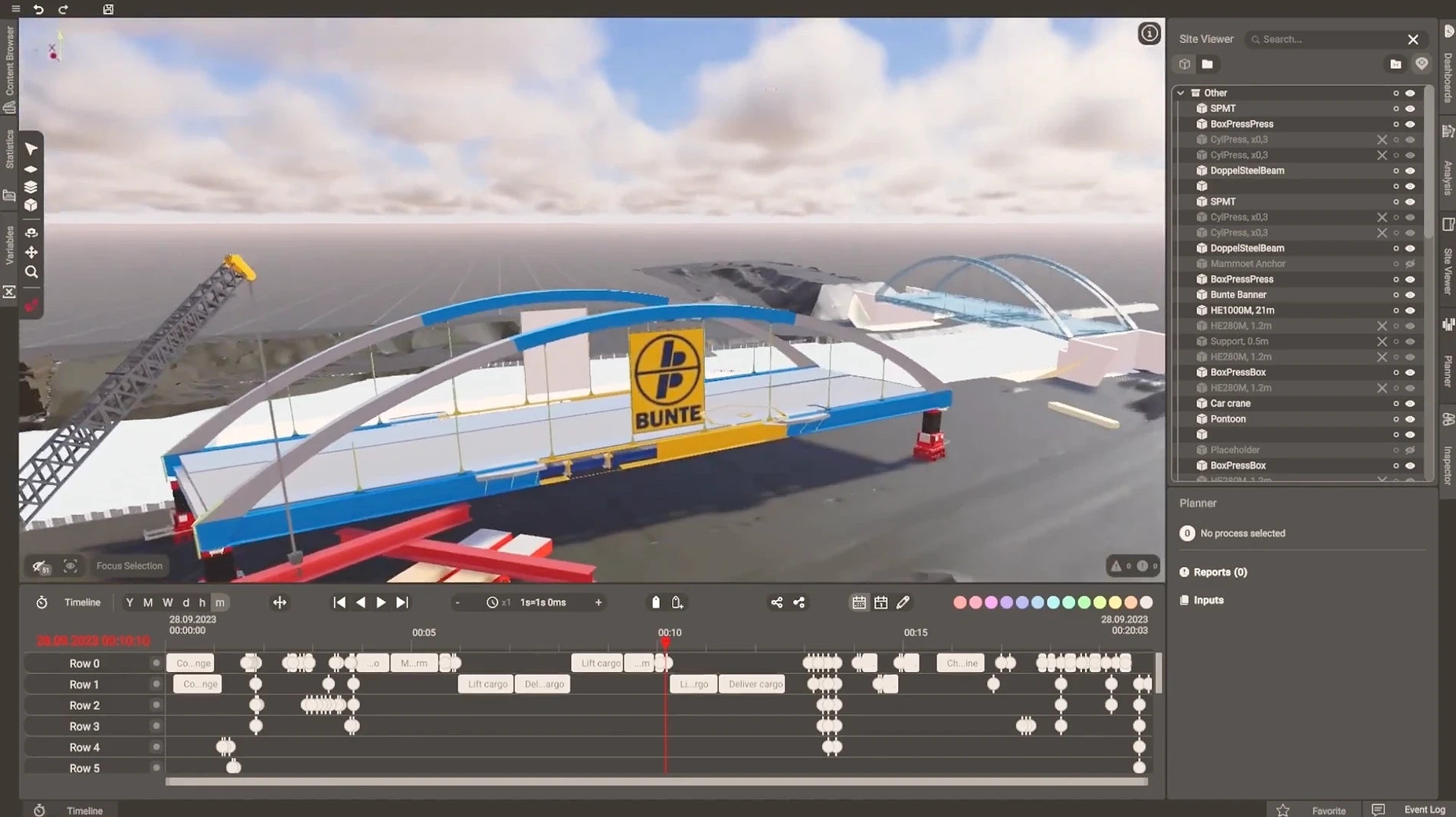Click the Focus Selection button
This screenshot has height=817, width=1456.
tap(130, 566)
